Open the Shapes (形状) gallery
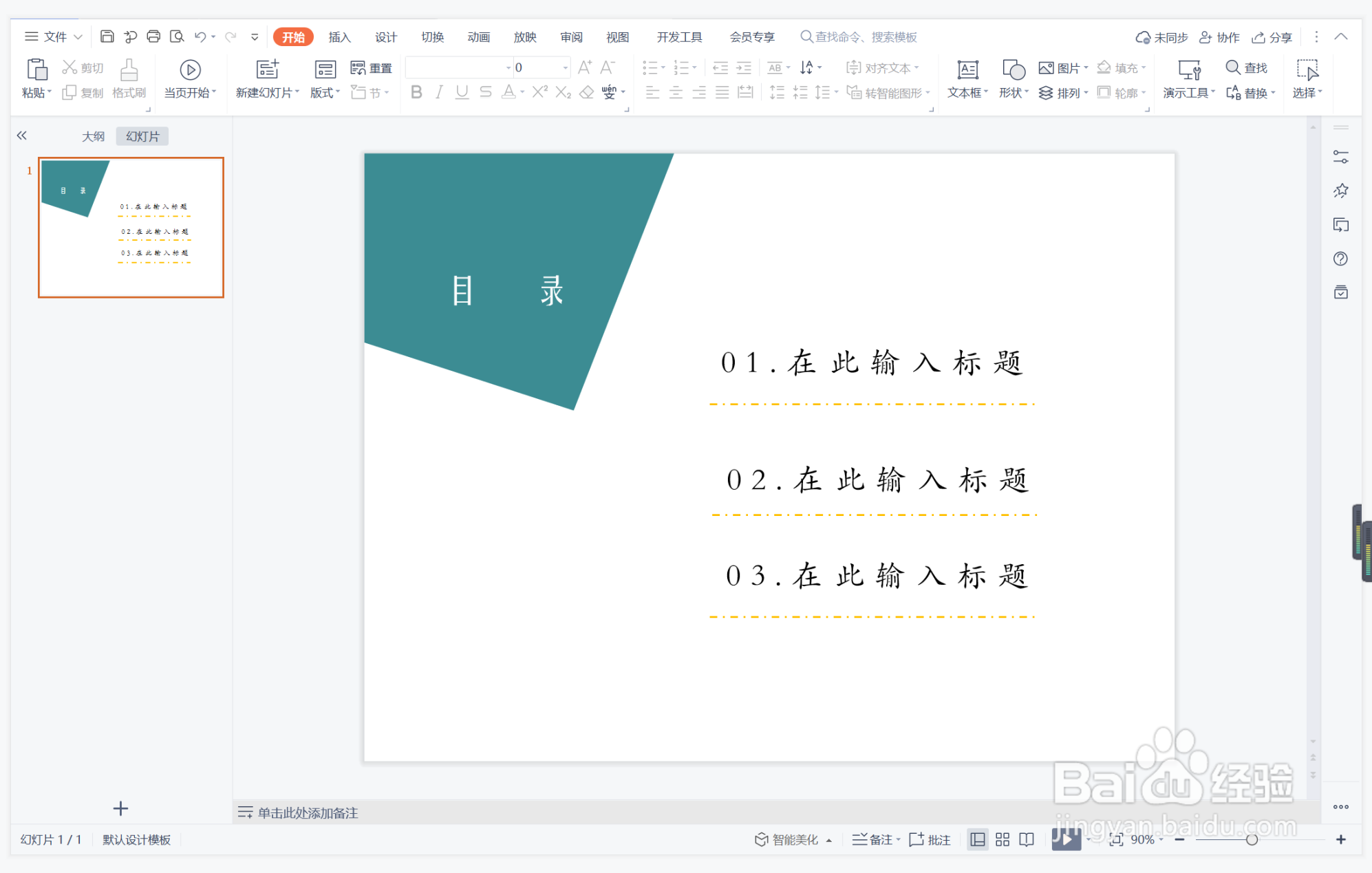The height and width of the screenshot is (873, 1372). click(x=1014, y=79)
